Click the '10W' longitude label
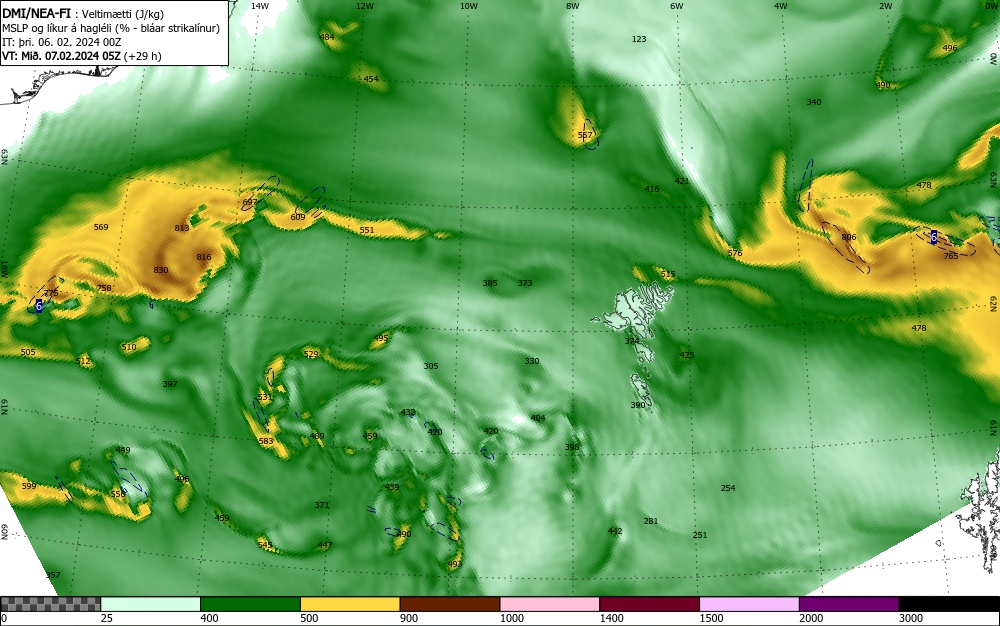The height and width of the screenshot is (626, 1000). [x=469, y=6]
